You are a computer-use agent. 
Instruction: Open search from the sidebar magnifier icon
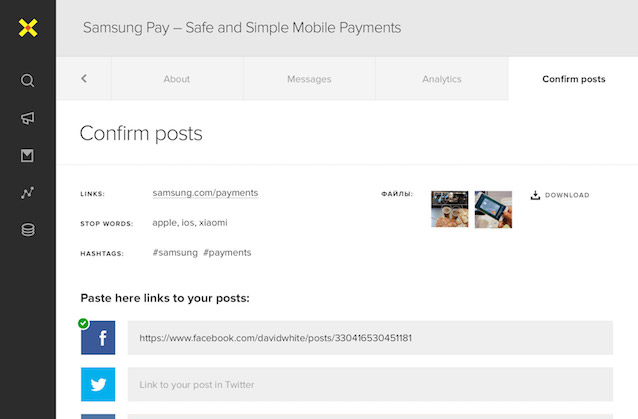pos(27,80)
